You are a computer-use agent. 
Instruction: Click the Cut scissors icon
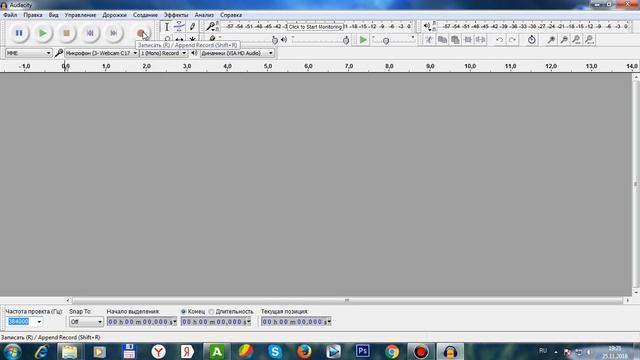(429, 40)
